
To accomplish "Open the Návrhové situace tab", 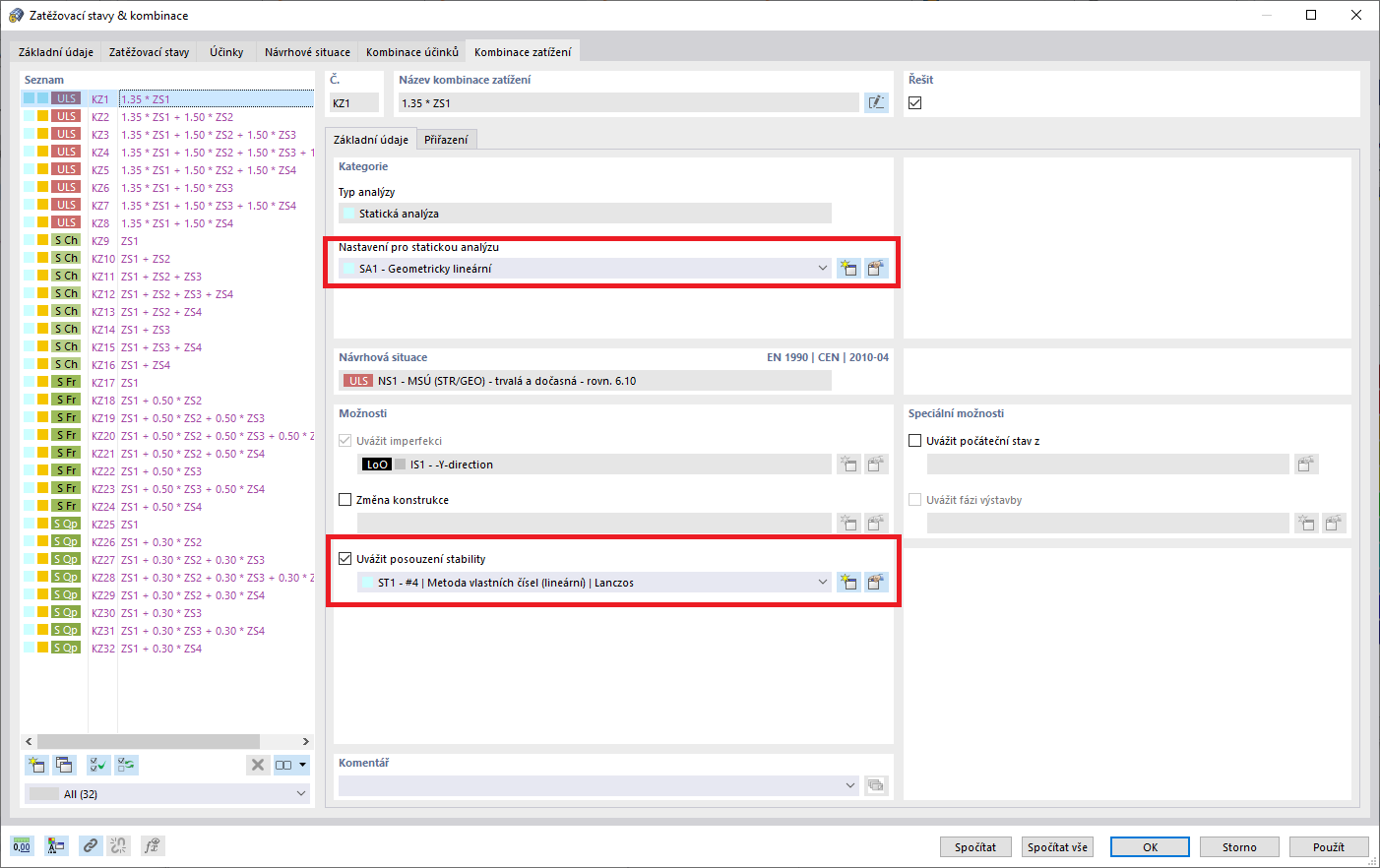I will pyautogui.click(x=305, y=51).
